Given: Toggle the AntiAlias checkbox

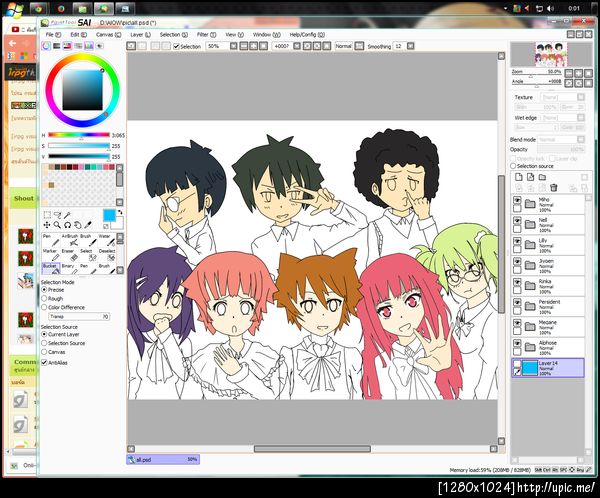Looking at the screenshot, I should (44, 362).
